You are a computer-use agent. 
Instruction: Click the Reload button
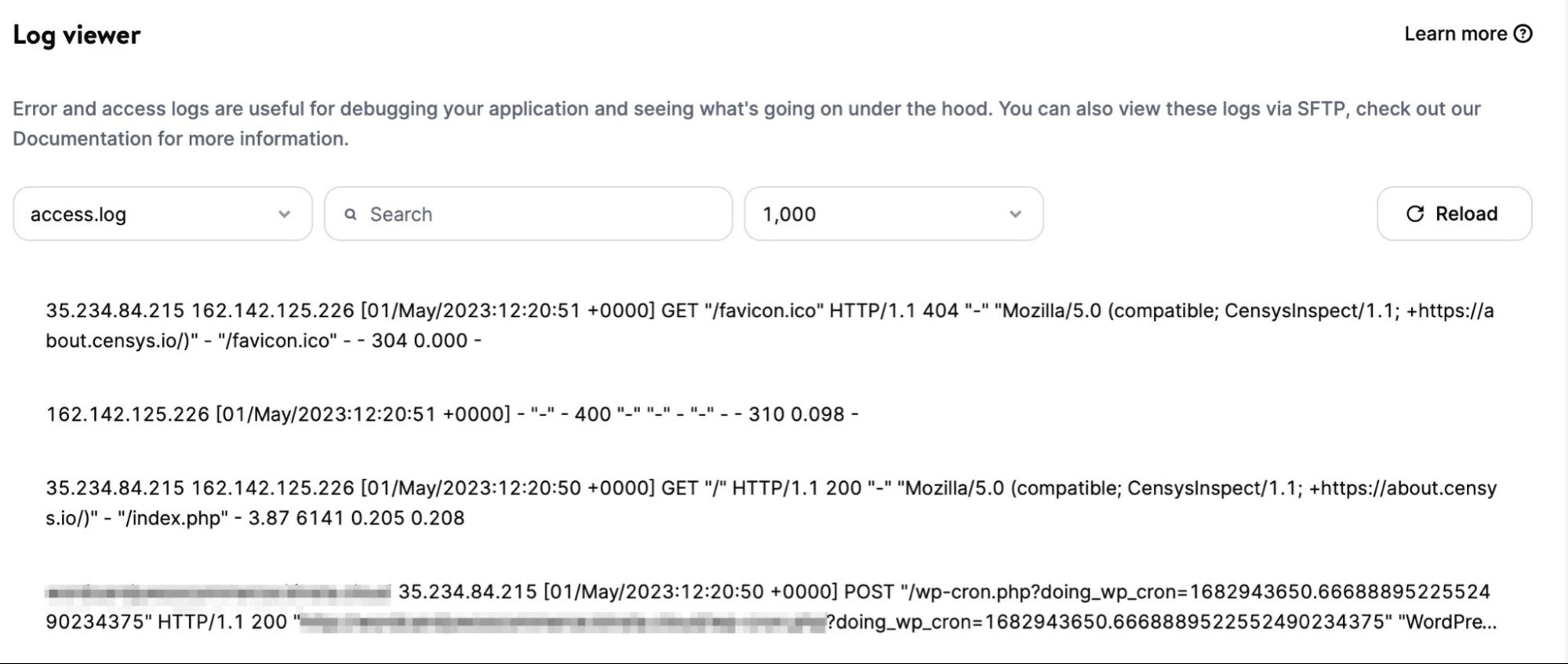pos(1454,213)
